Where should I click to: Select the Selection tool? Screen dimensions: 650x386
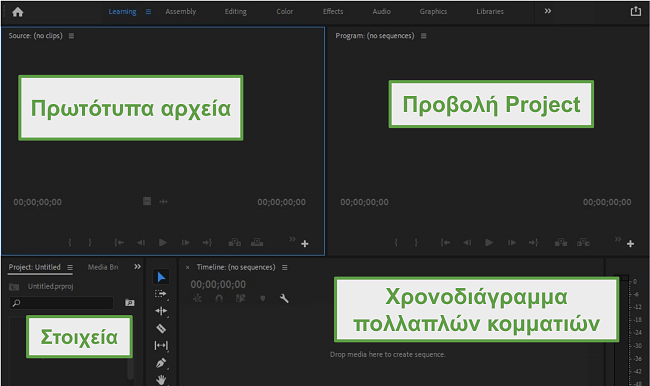[x=161, y=277]
